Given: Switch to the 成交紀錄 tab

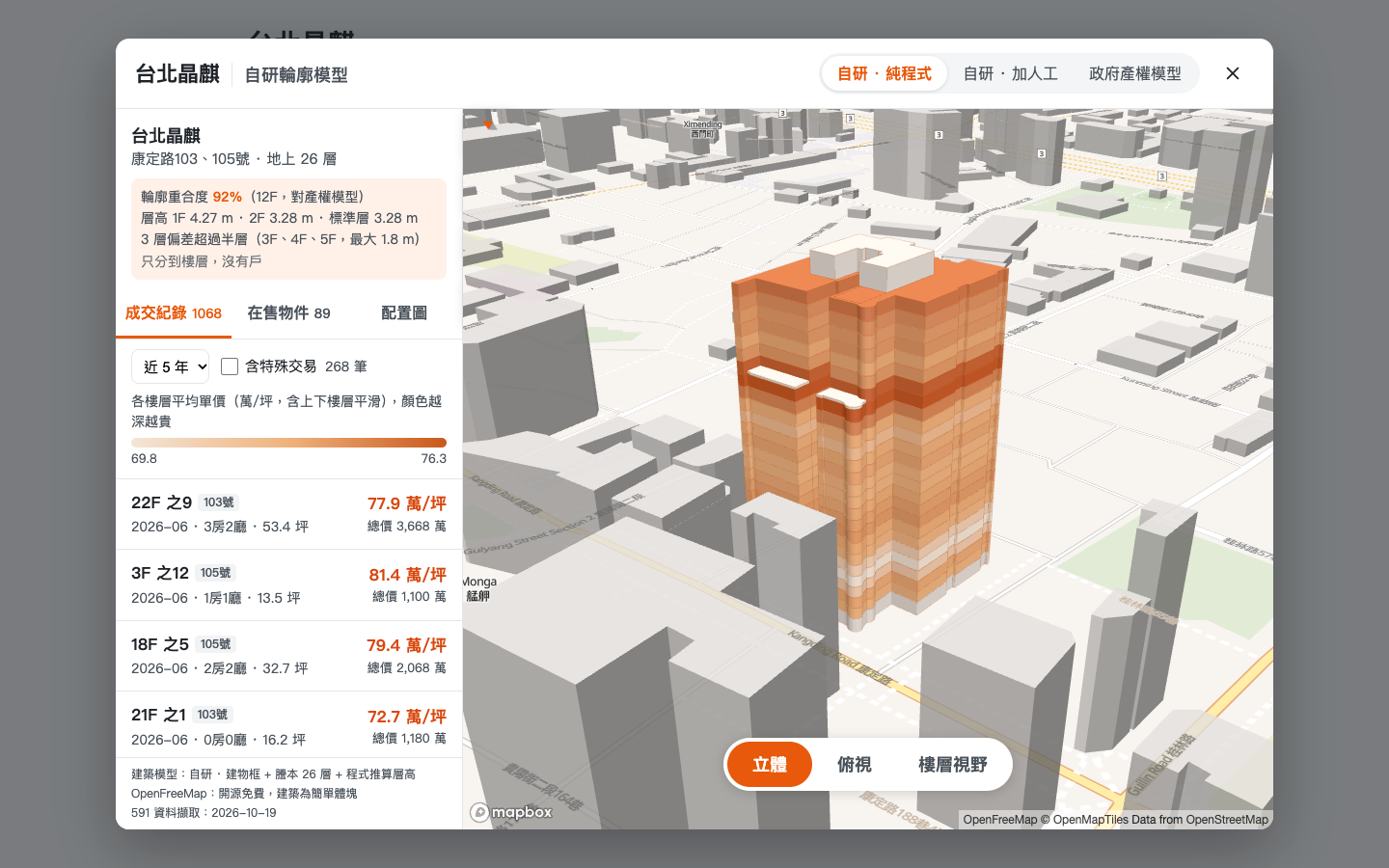Looking at the screenshot, I should point(174,313).
